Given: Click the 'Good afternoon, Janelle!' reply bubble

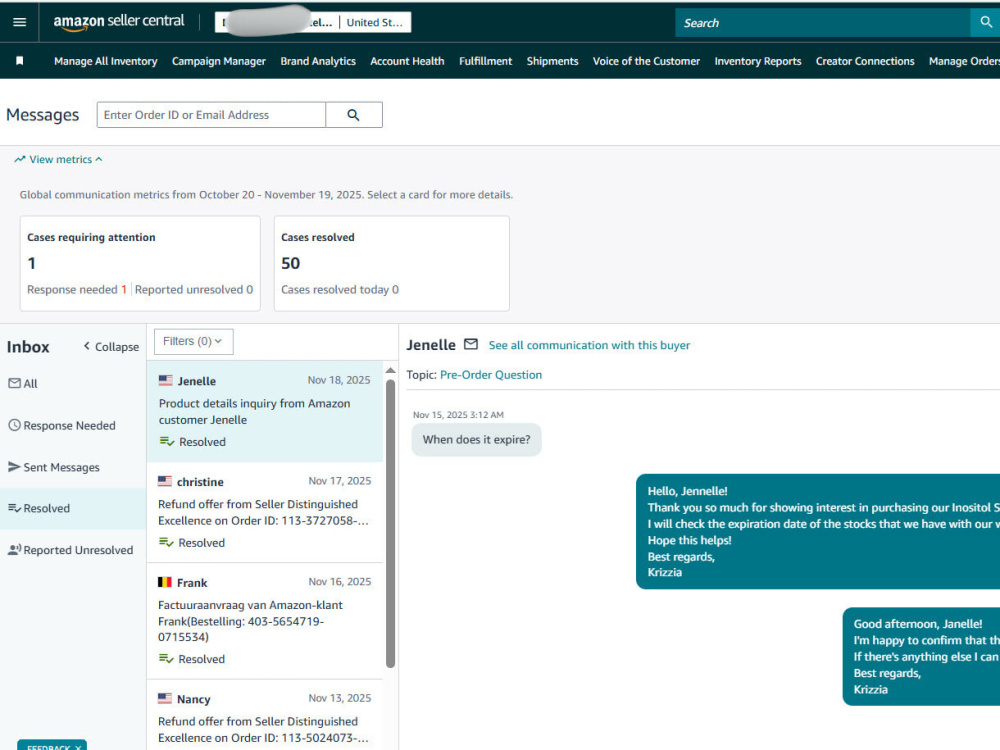Looking at the screenshot, I should point(922,656).
